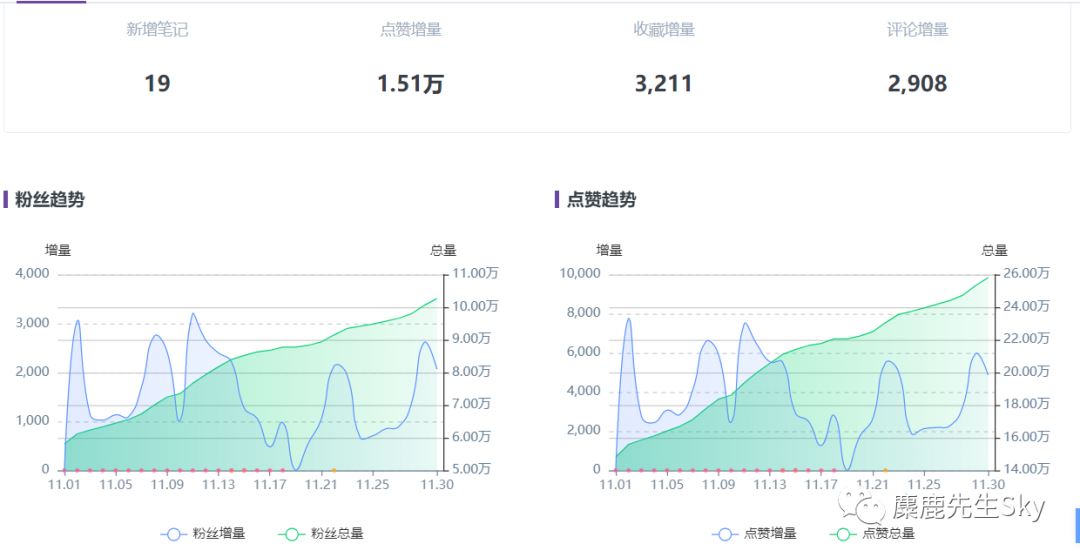Click the 收藏增量 value 3,211

click(663, 83)
